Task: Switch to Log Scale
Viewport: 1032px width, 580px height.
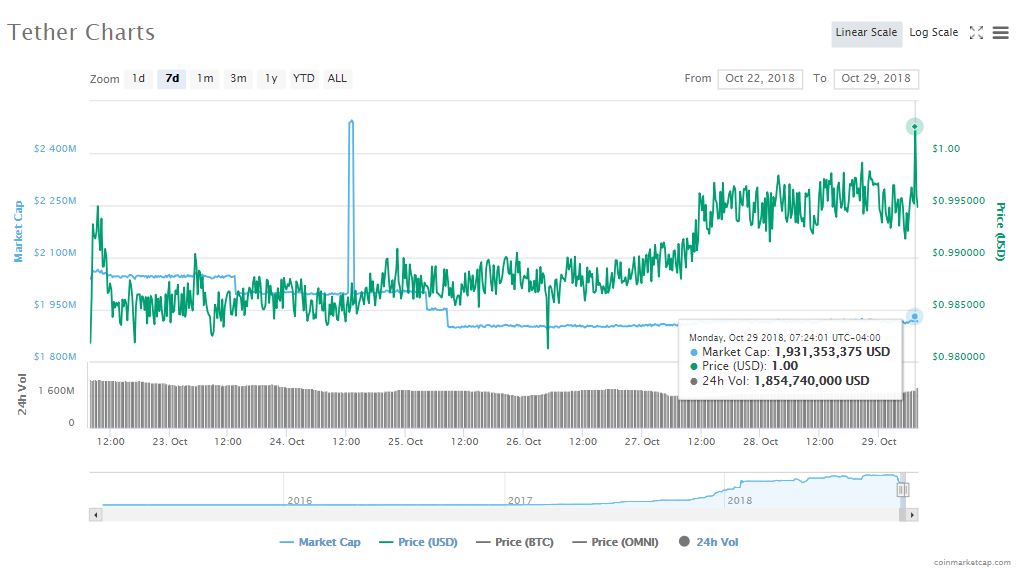Action: pyautogui.click(x=933, y=33)
